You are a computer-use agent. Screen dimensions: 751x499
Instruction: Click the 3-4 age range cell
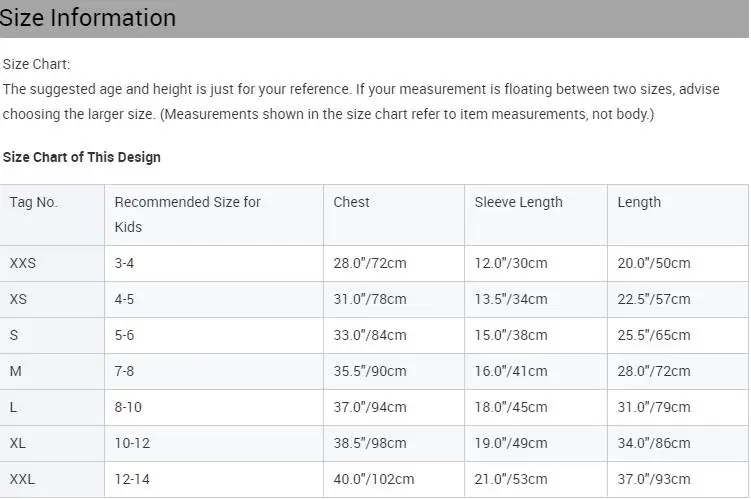124,264
